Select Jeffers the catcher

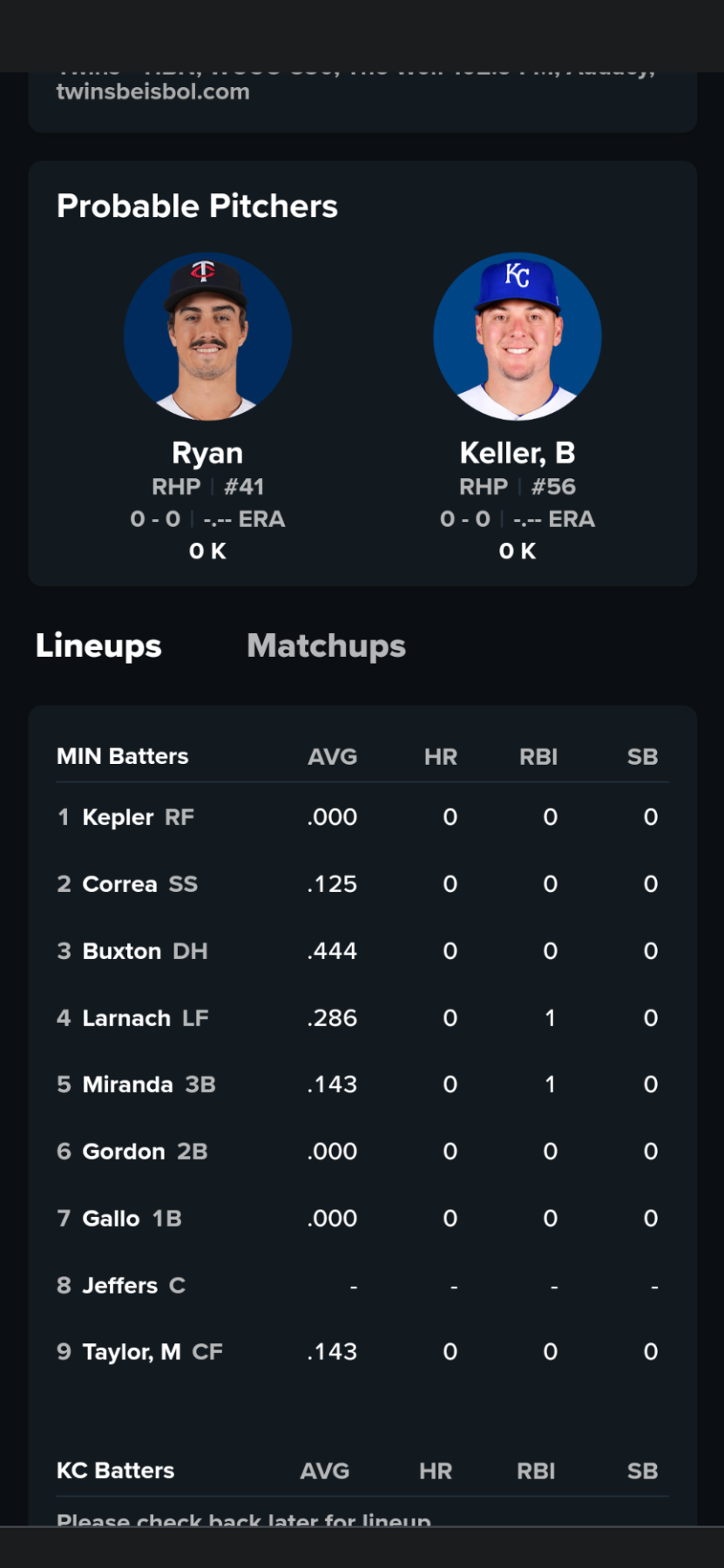[x=120, y=1286]
